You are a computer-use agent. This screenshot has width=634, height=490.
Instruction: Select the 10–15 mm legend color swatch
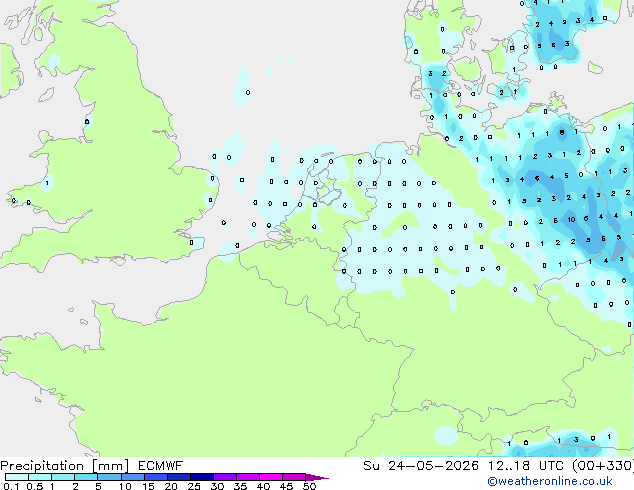point(132,477)
